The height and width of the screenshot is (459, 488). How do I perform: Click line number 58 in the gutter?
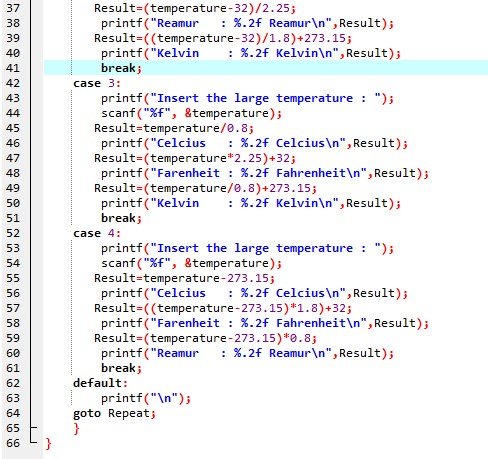tap(13, 323)
